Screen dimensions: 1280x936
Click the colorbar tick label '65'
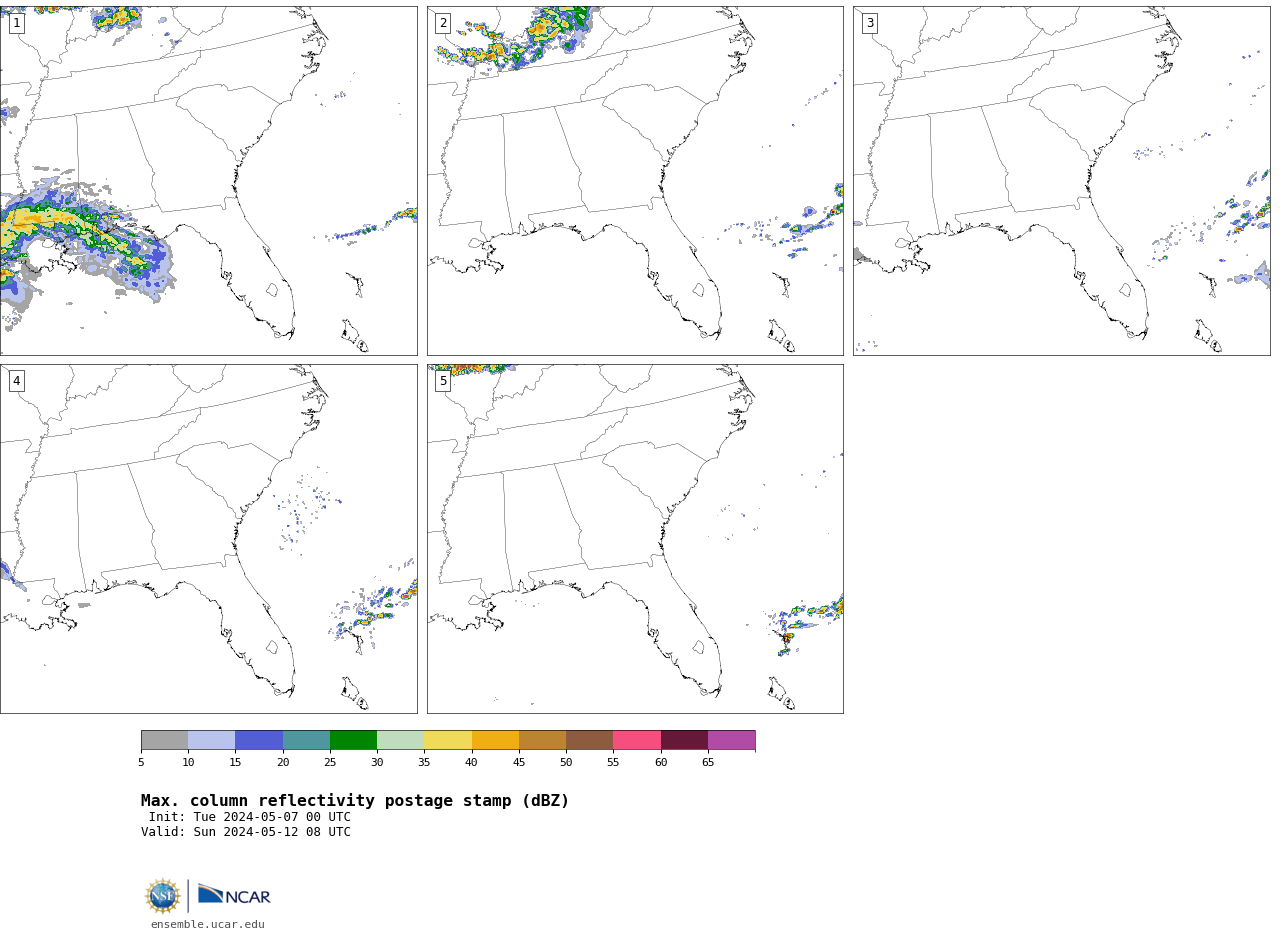[708, 763]
